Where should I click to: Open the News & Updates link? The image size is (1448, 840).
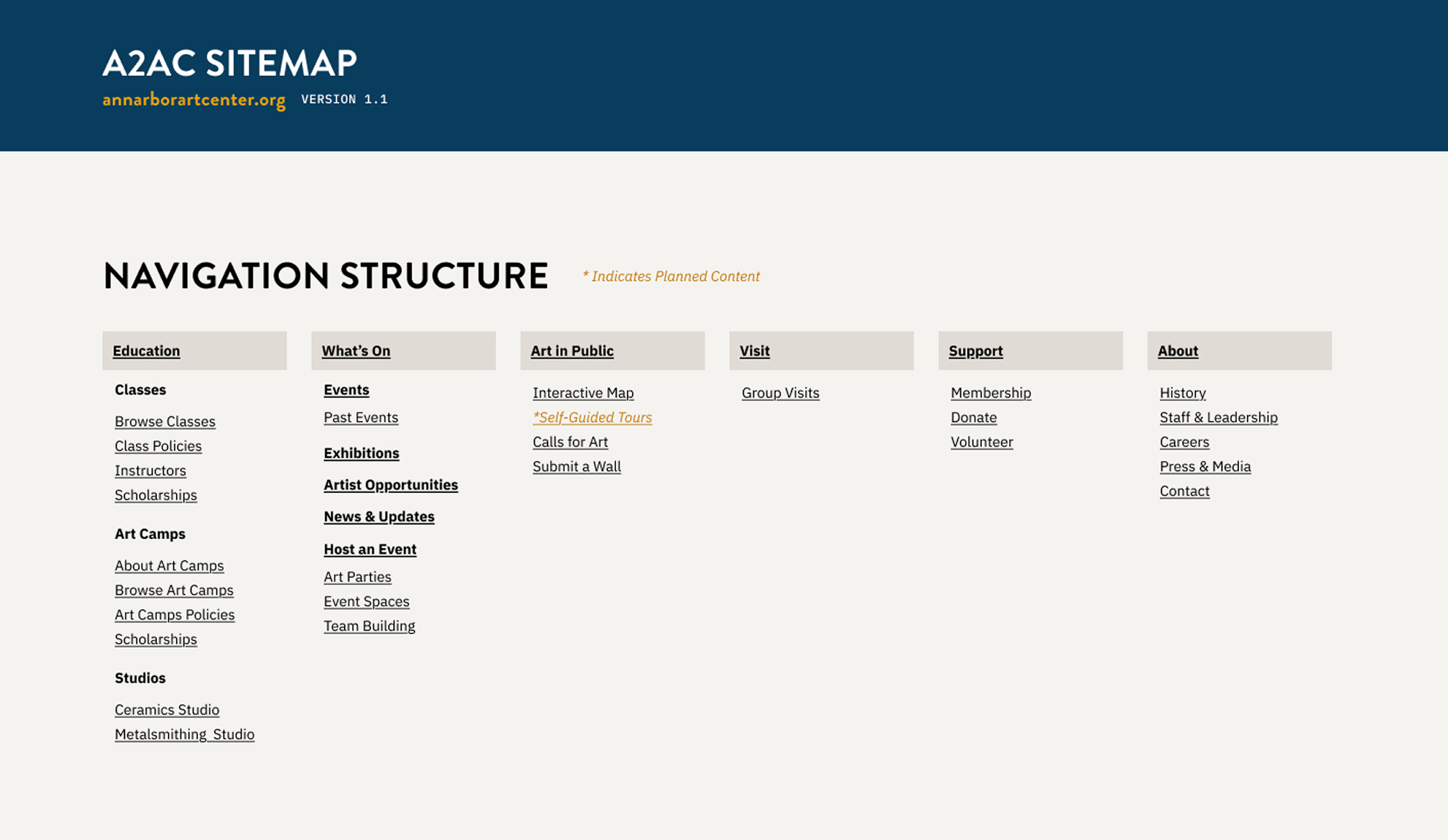point(379,516)
